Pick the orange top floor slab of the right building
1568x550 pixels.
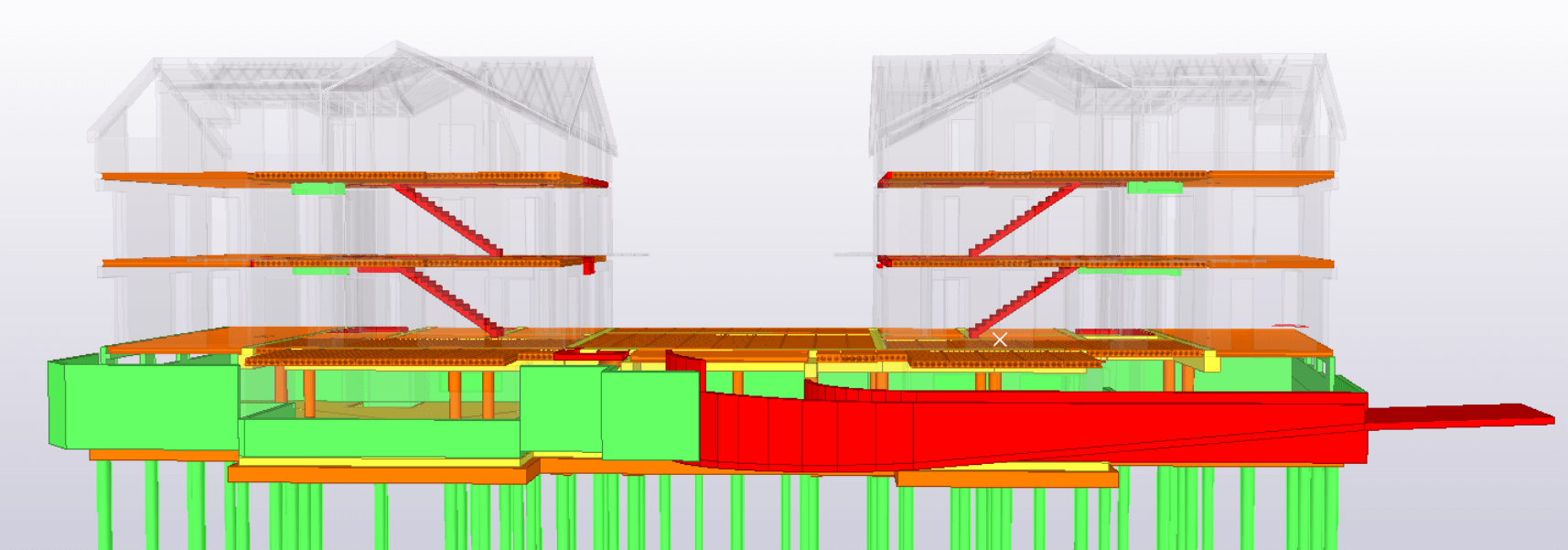click(1105, 178)
